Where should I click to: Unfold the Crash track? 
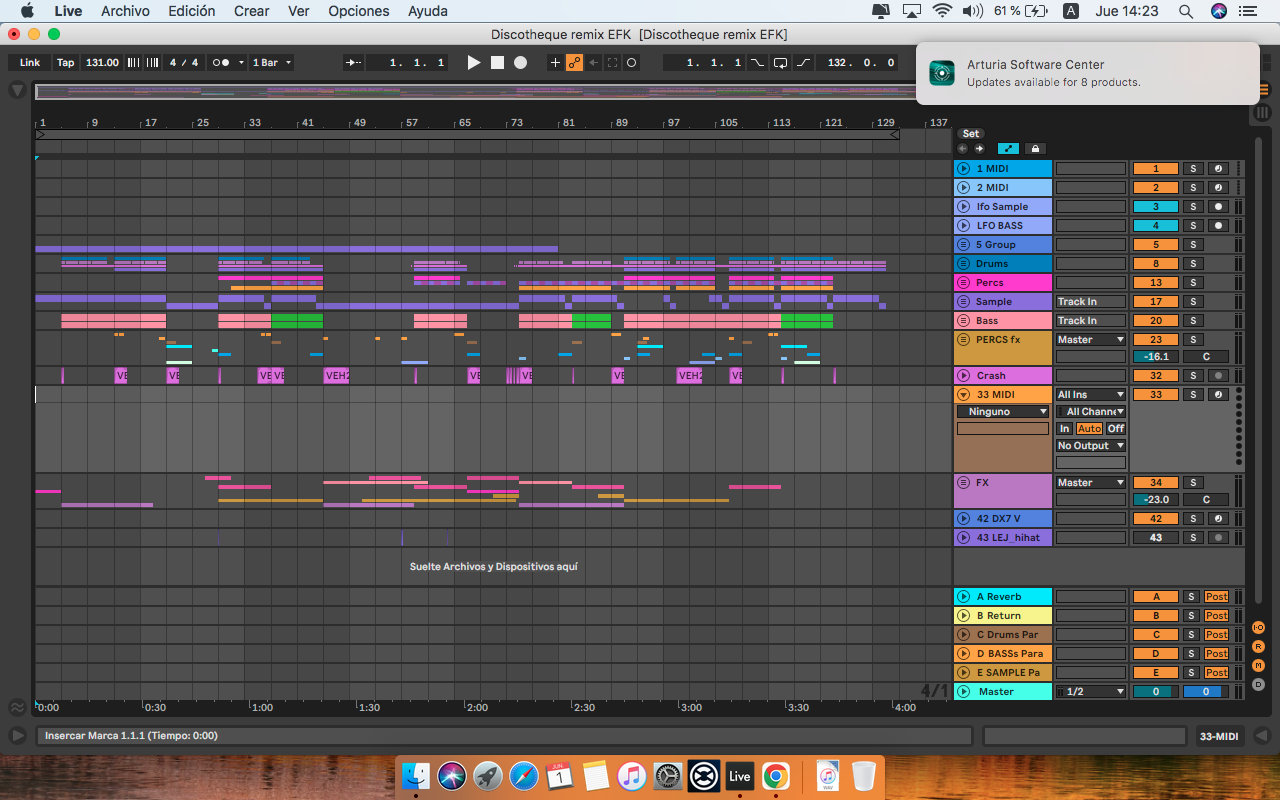[963, 375]
